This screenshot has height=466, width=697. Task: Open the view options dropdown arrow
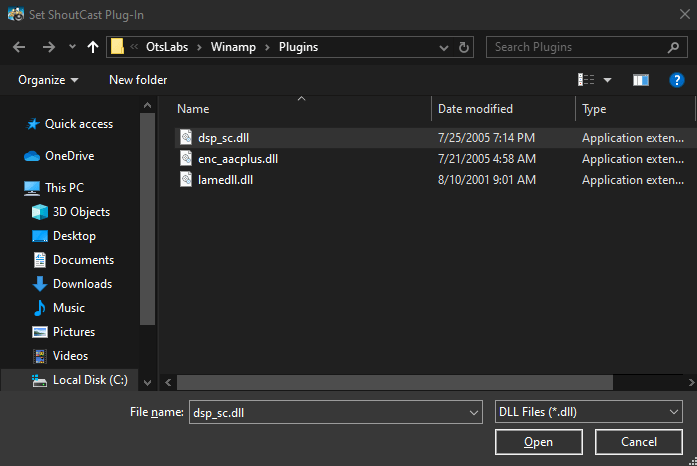[607, 80]
